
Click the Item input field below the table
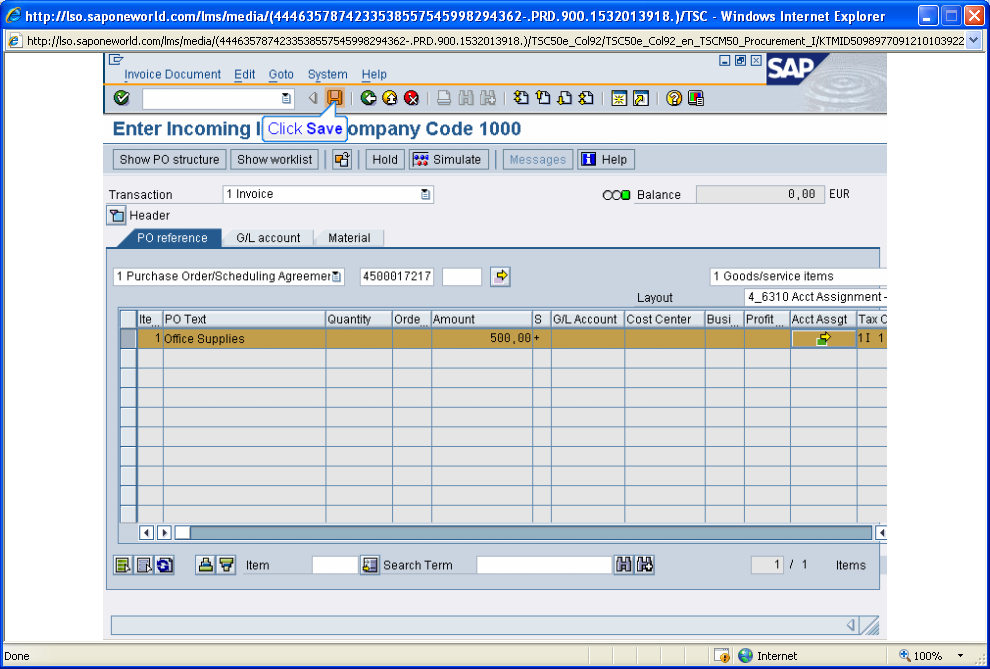[335, 565]
